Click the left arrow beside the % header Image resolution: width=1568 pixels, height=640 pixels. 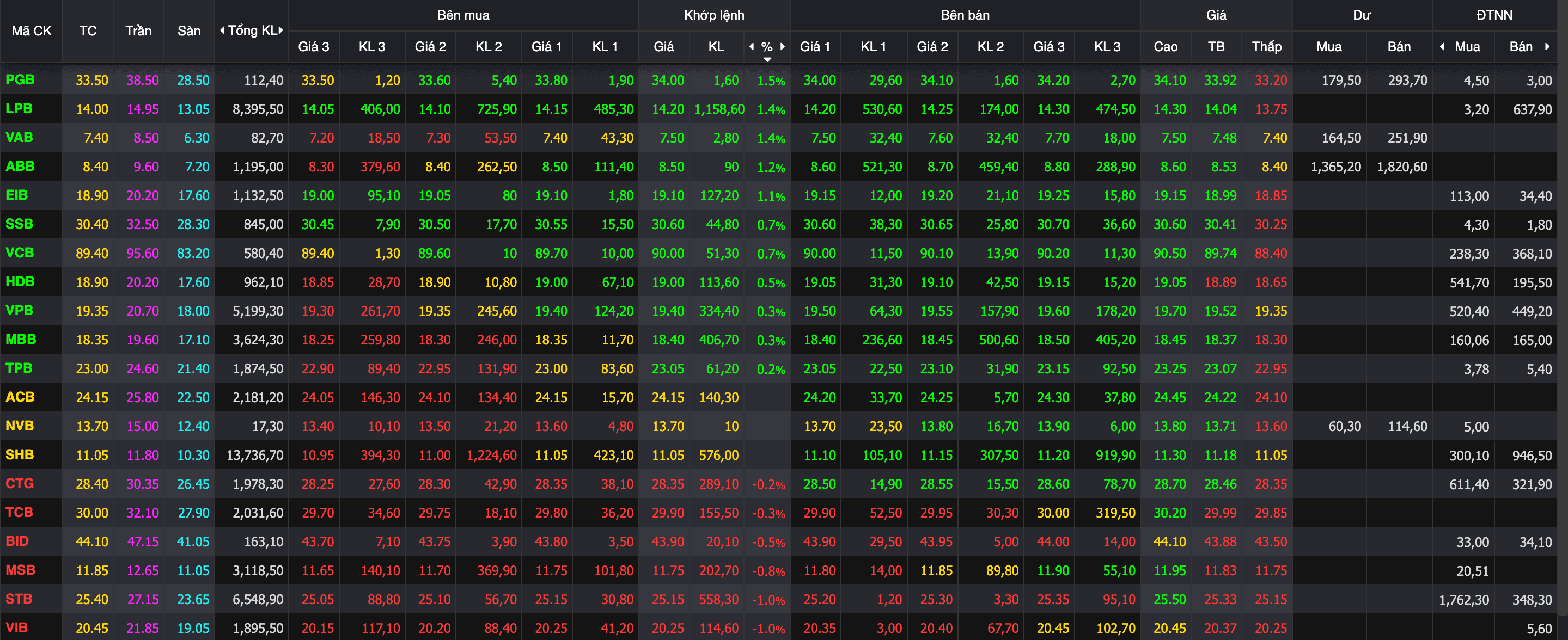coord(752,47)
